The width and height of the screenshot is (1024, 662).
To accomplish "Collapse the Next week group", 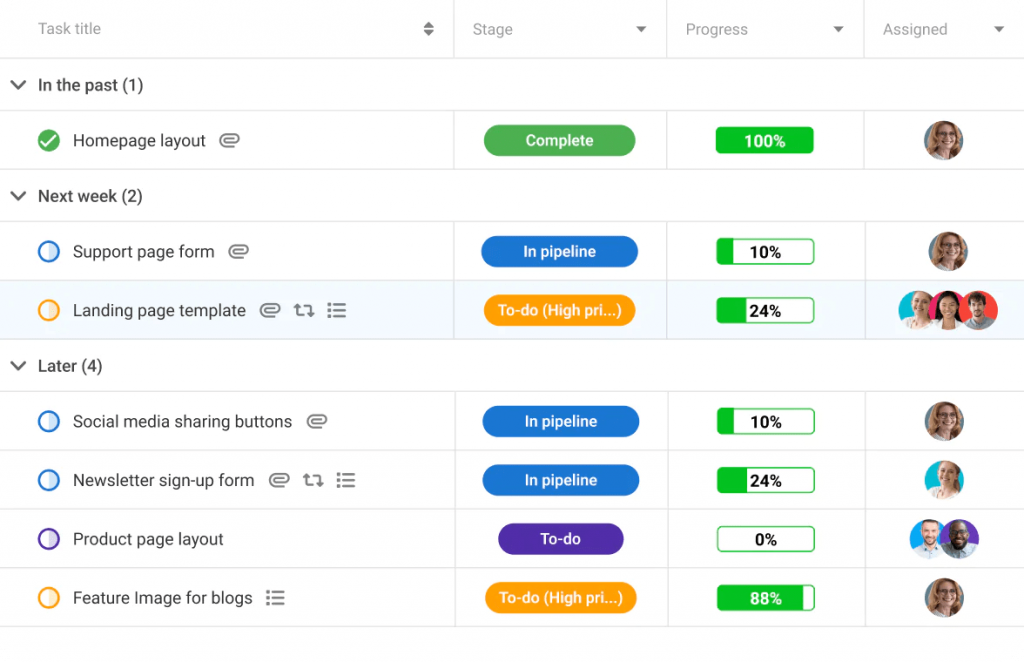I will pos(18,196).
